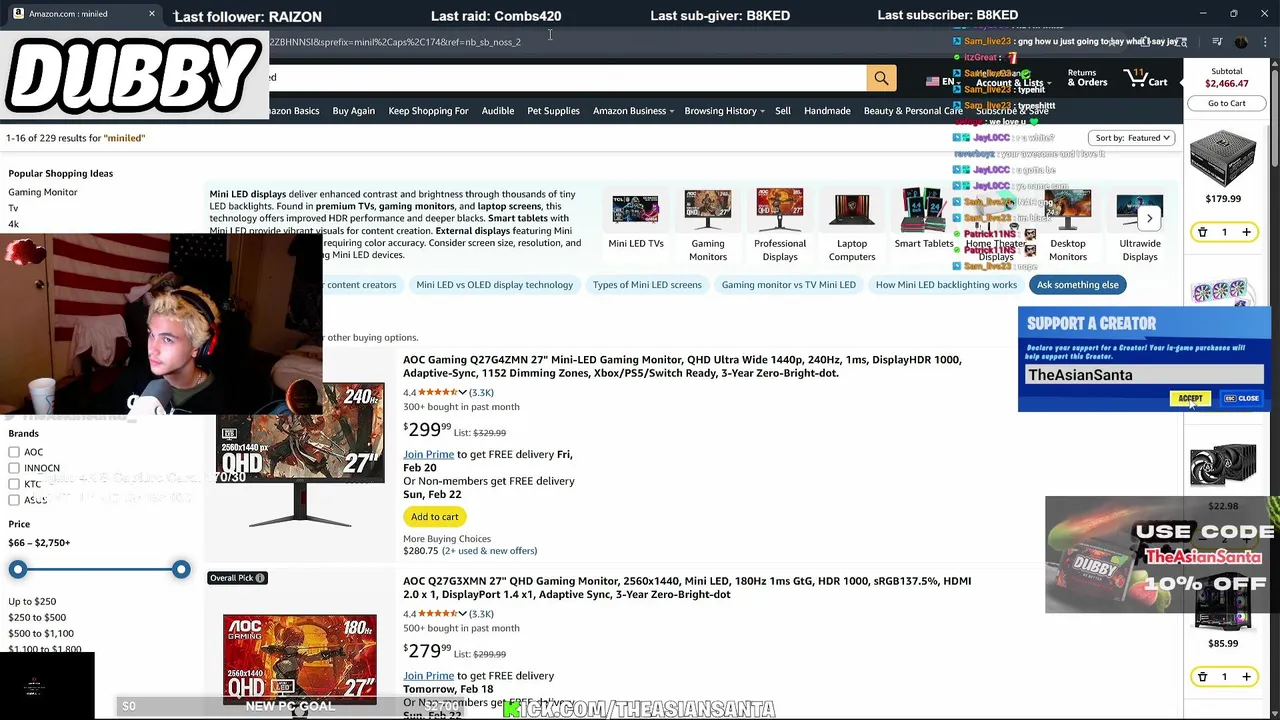This screenshot has height=720, width=1280.
Task: Select Gaming monitor vs TV Mini LED chip
Action: point(788,285)
